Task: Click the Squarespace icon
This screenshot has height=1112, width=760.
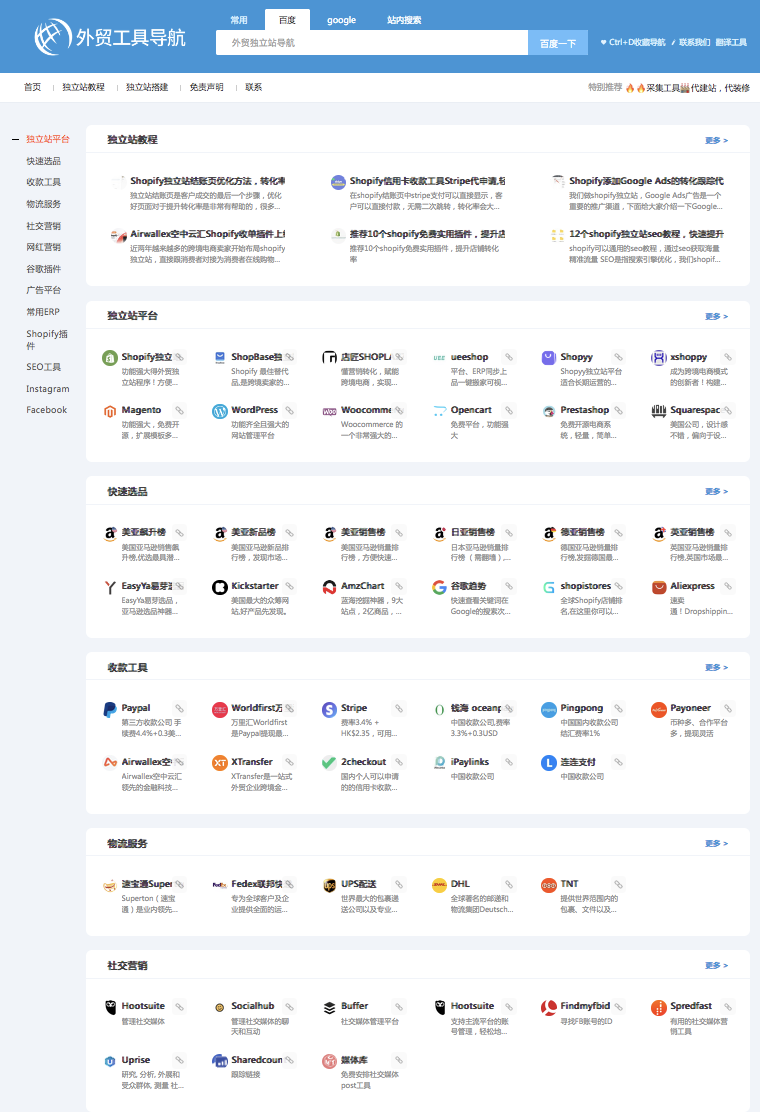Action: [659, 411]
